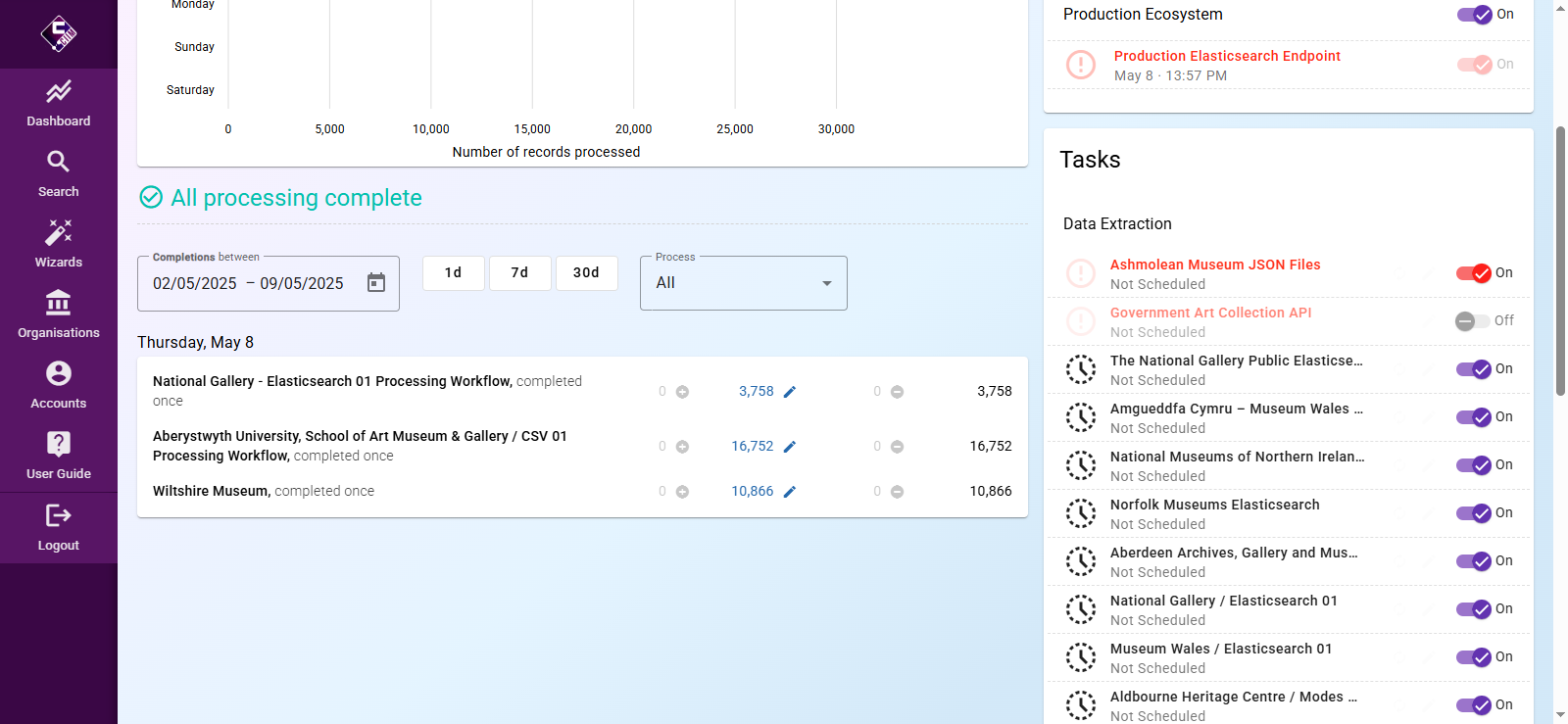
Task: Open the User Guide from the sidebar
Action: 59,457
